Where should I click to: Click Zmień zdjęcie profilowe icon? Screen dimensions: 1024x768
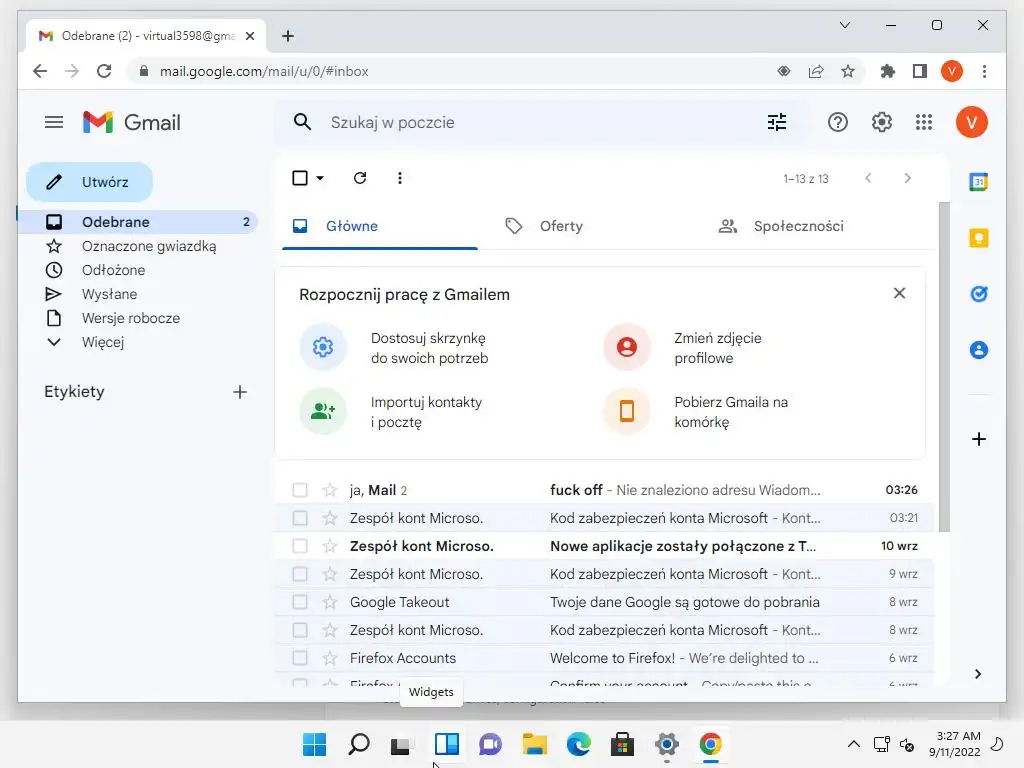[627, 347]
